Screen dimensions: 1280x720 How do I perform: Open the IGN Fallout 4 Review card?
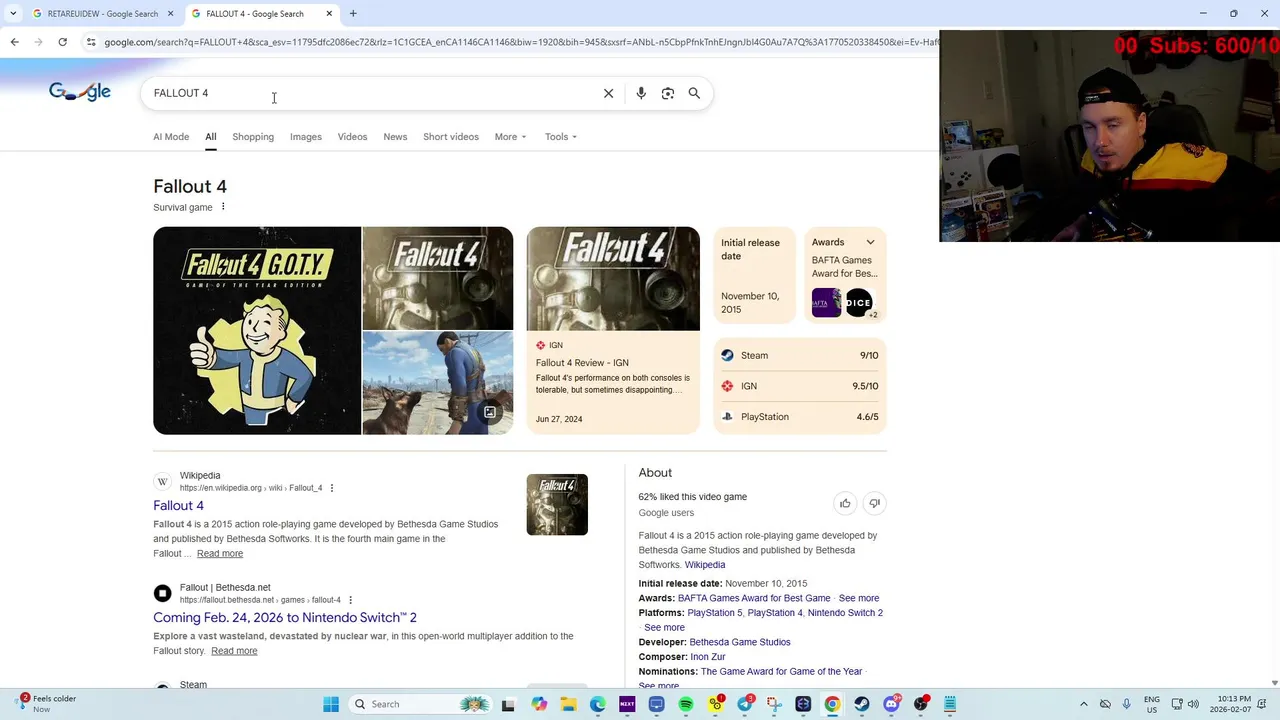point(613,331)
